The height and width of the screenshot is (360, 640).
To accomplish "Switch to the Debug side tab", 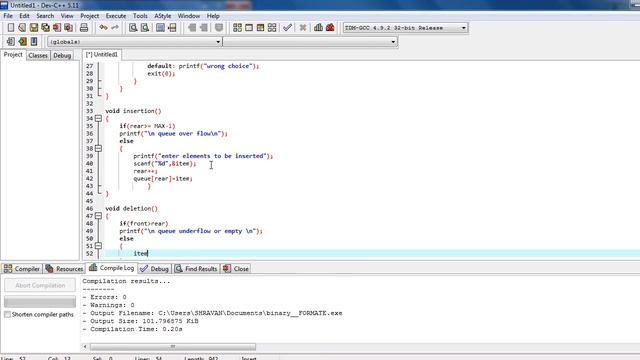I will click(x=62, y=56).
